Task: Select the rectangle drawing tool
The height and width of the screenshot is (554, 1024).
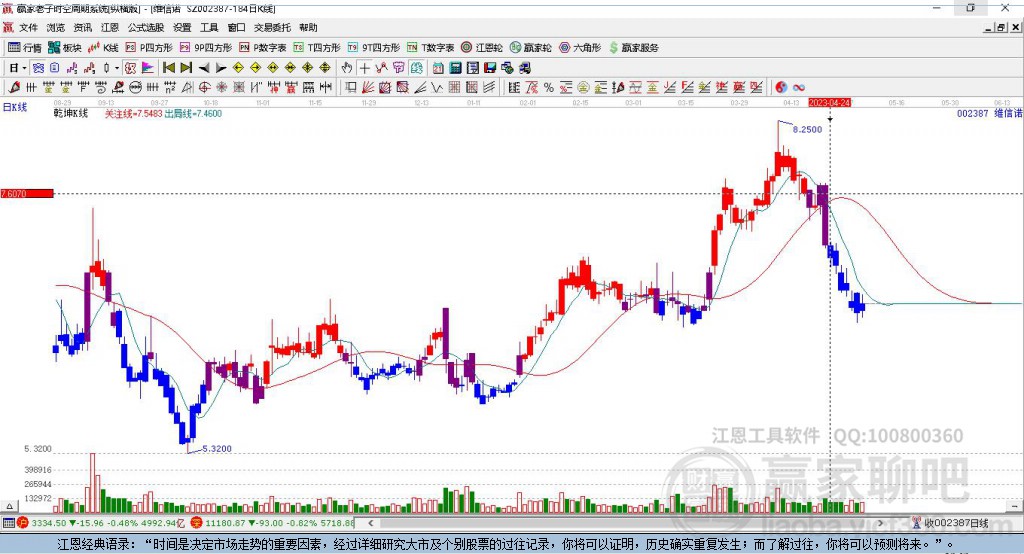Action: [351, 87]
